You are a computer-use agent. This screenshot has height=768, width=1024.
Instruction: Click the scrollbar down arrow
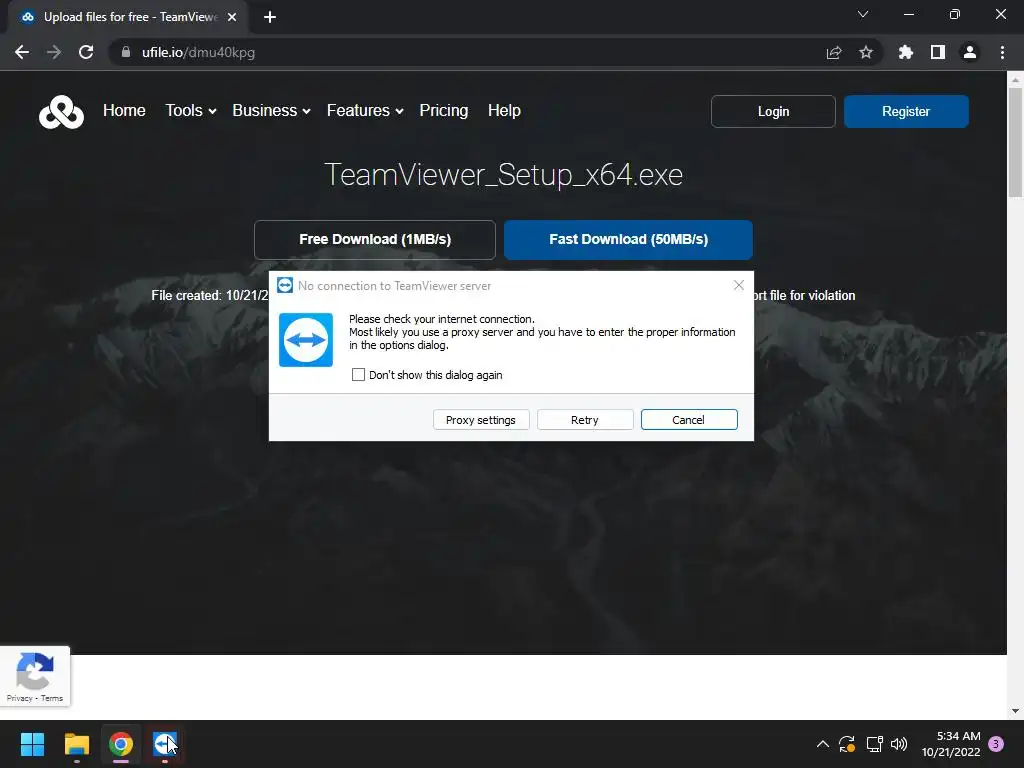click(x=1015, y=711)
